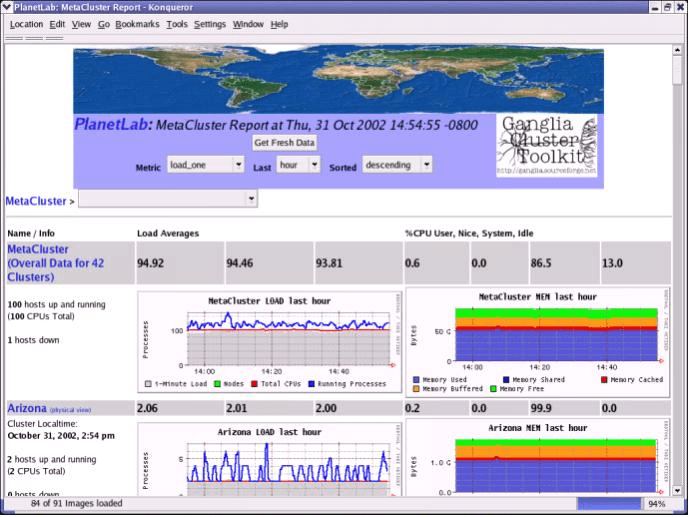Click 'October 31, 2002, 2:54 pm' localtime text
689x517 pixels.
tap(61, 436)
